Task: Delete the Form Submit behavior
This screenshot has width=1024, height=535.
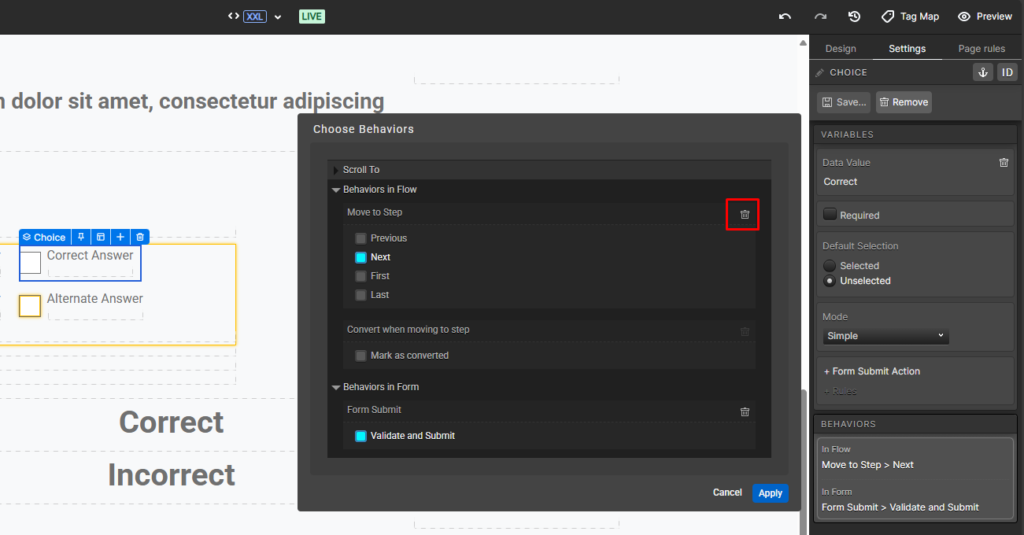Action: (x=744, y=412)
